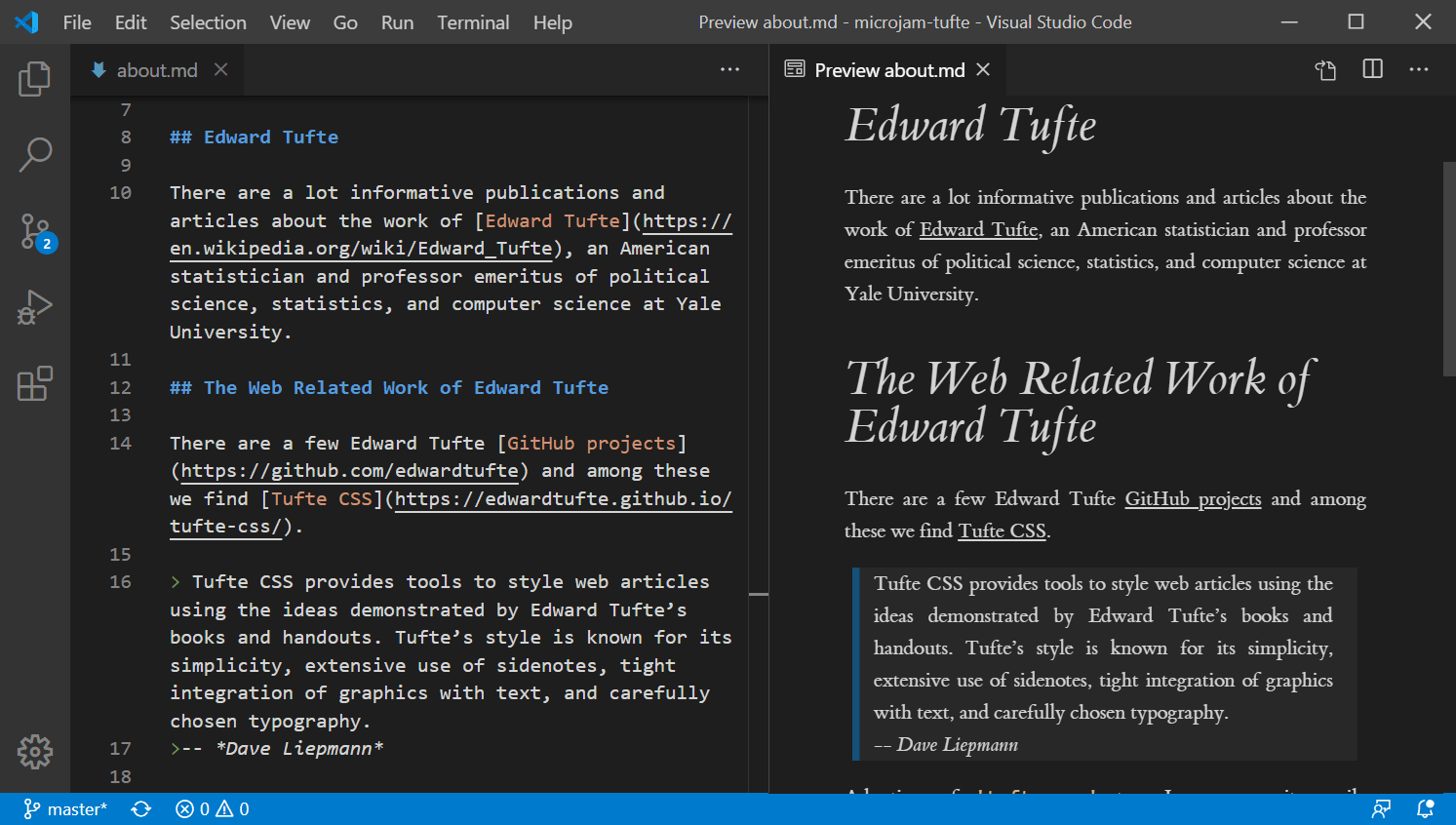Follow the Edward Tufte link in the preview
The height and width of the screenshot is (825, 1456).
click(978, 229)
